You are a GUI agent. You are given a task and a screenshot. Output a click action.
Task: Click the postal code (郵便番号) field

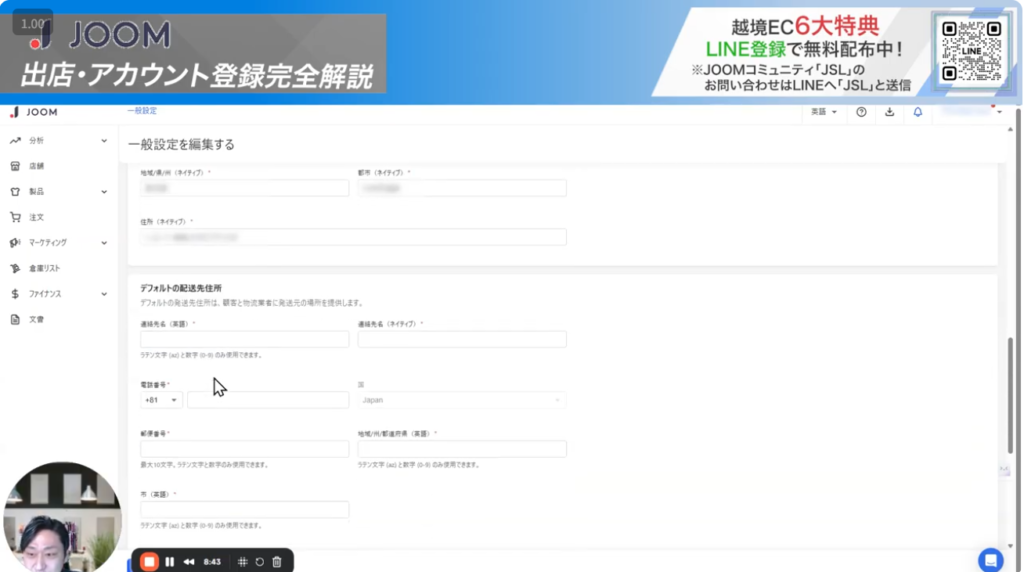tap(244, 449)
